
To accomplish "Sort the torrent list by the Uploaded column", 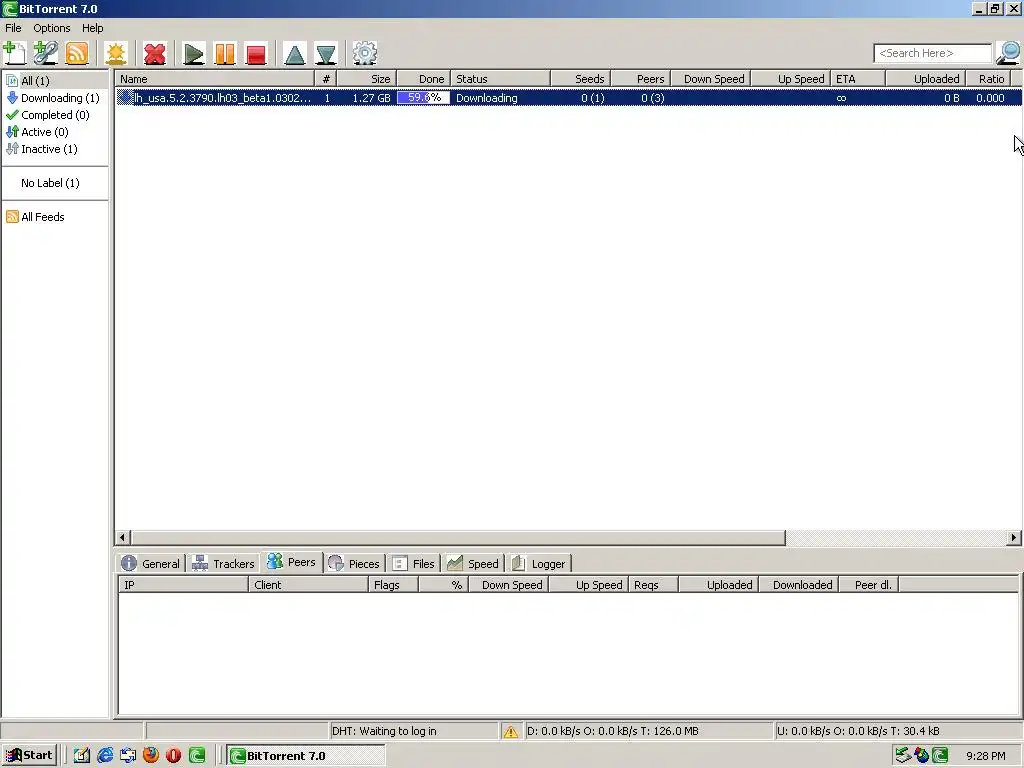I will click(x=925, y=79).
